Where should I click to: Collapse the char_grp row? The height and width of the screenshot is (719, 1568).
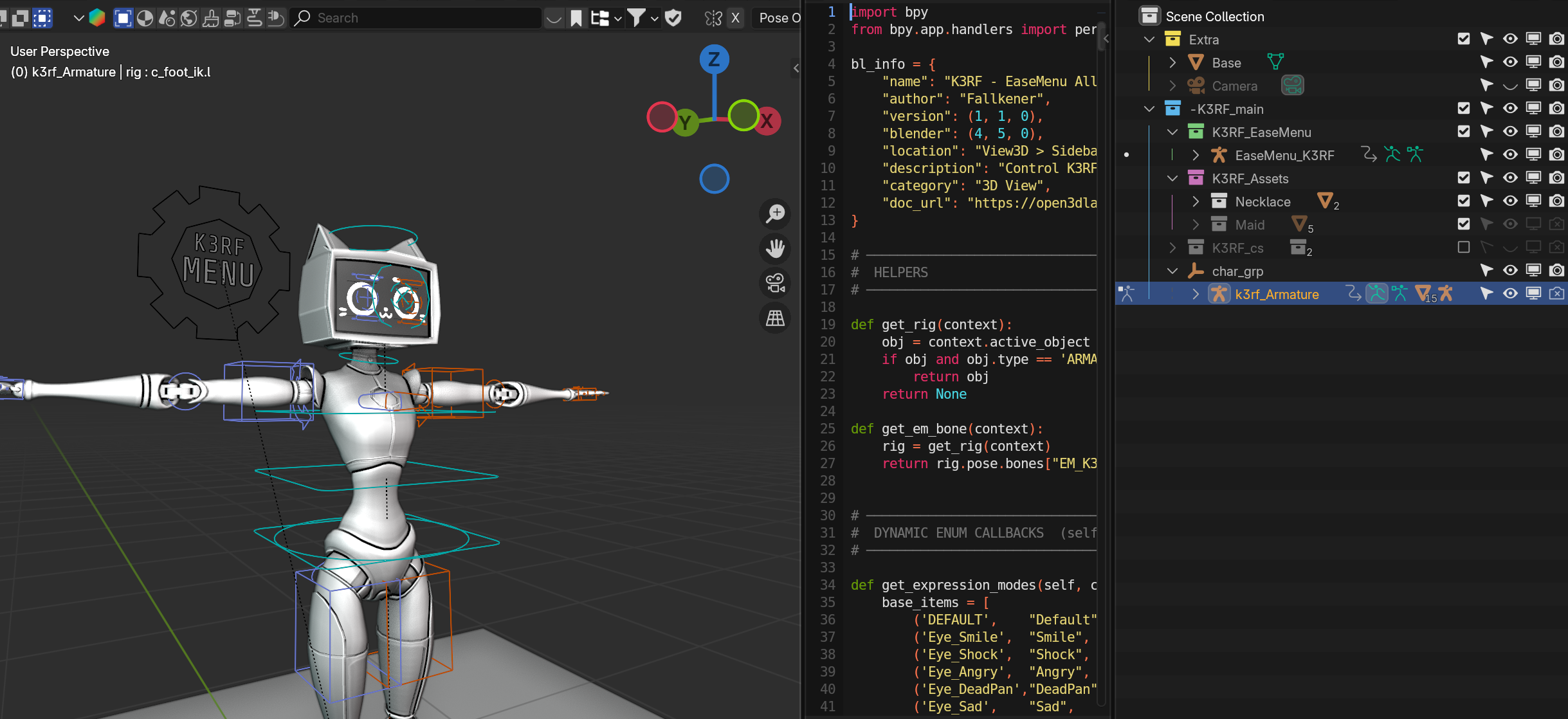[1172, 271]
